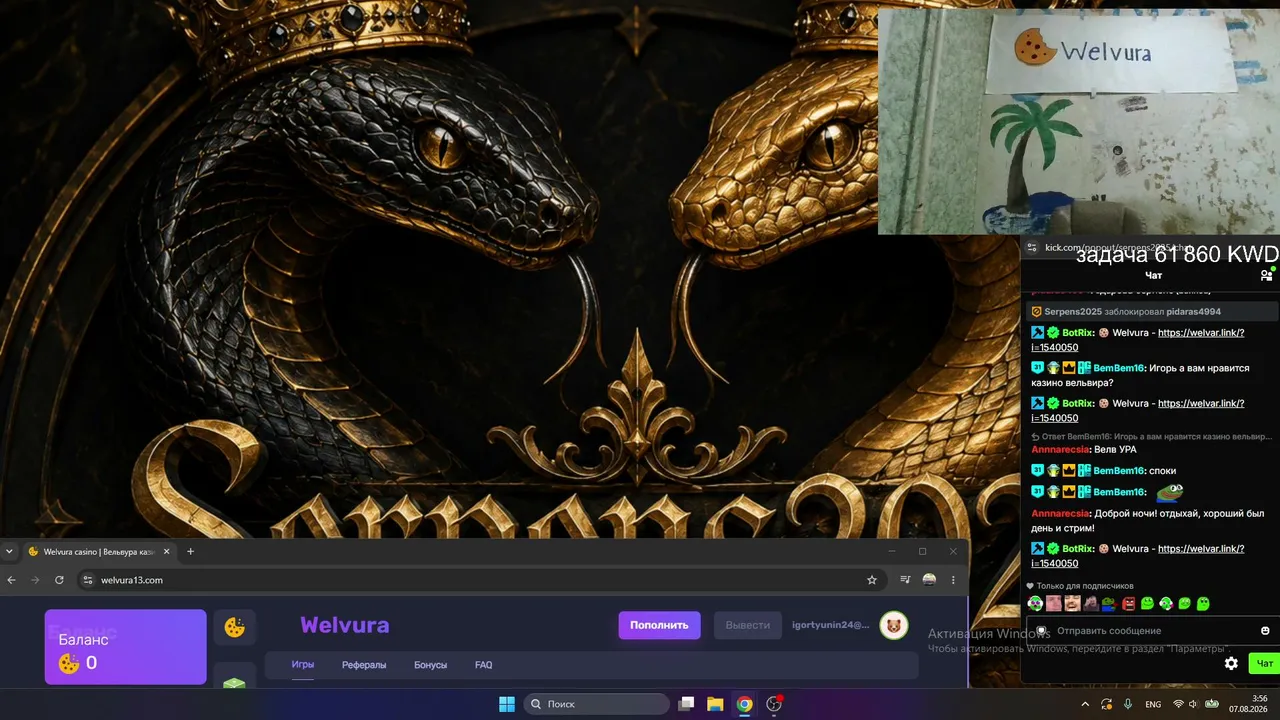Click Serpens2025 username in ban notice
Image resolution: width=1280 pixels, height=720 pixels.
point(1073,312)
